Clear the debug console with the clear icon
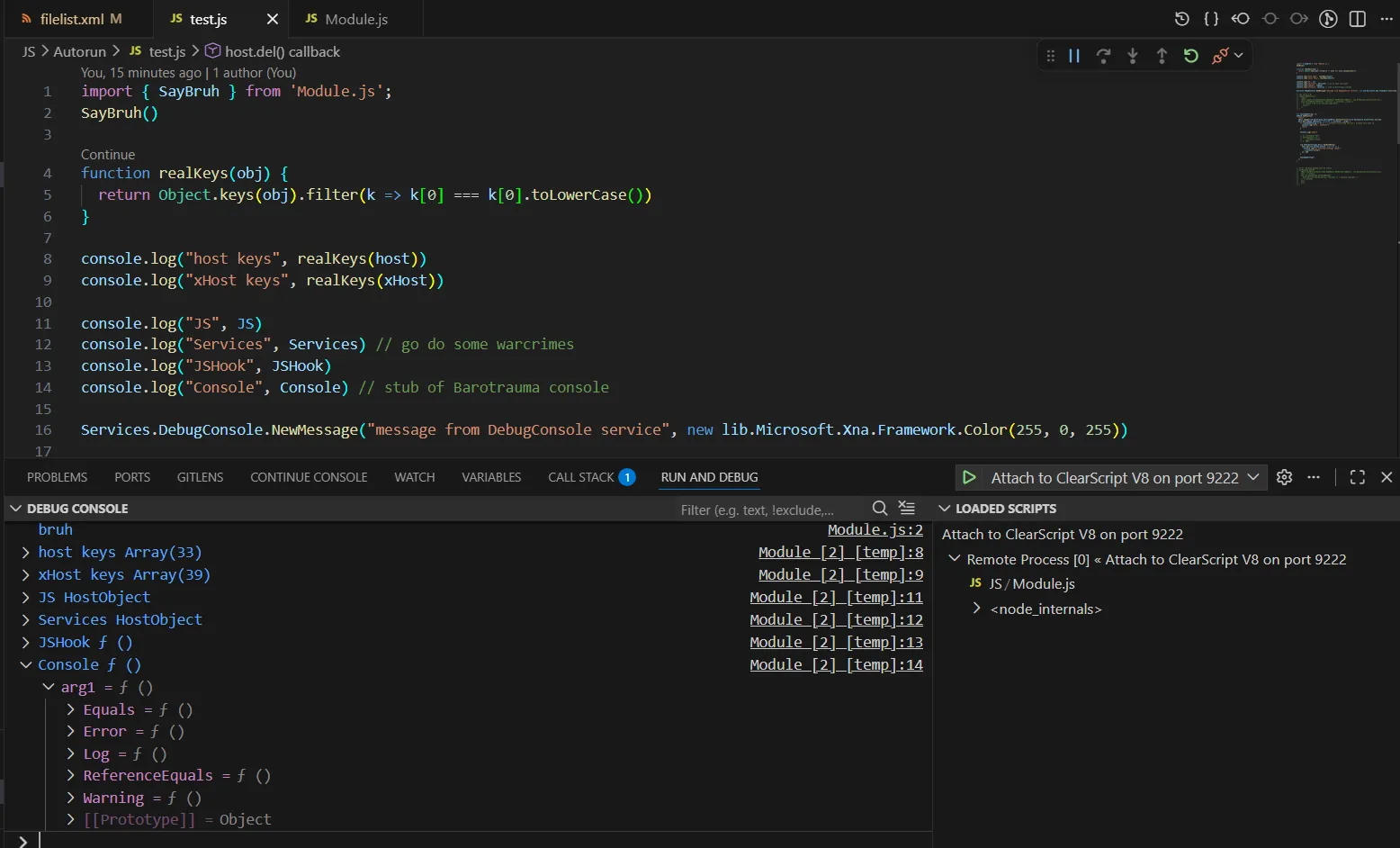 coord(907,509)
